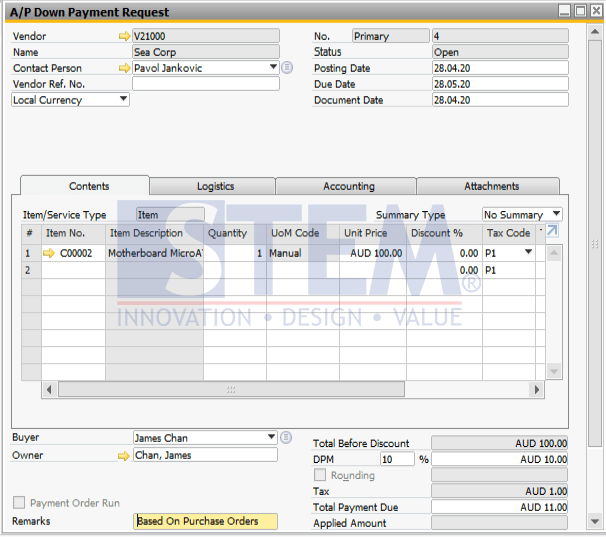Minimize the A/P Down Payment Request window

coord(565,10)
